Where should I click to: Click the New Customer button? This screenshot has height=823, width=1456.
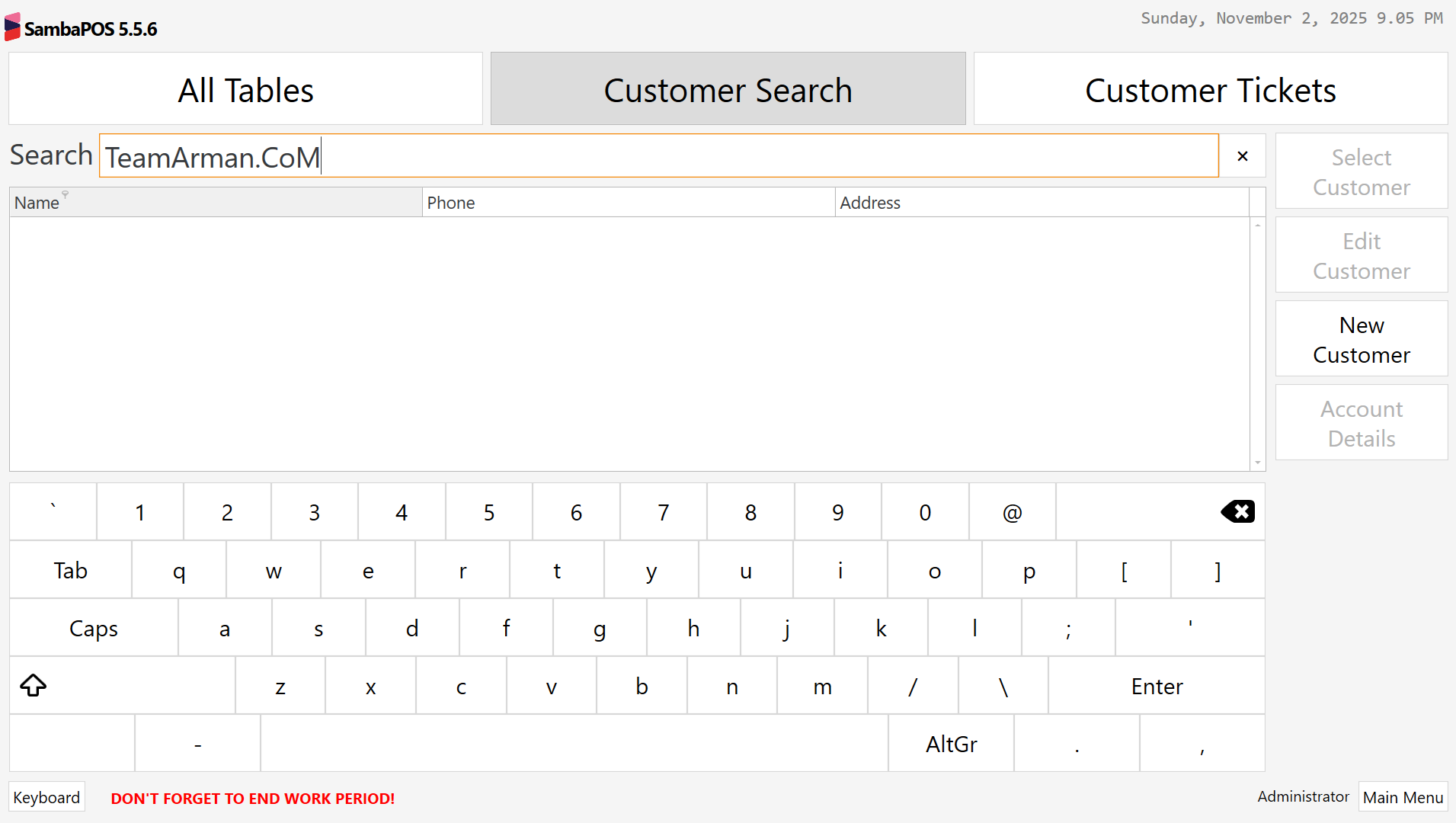(x=1362, y=339)
